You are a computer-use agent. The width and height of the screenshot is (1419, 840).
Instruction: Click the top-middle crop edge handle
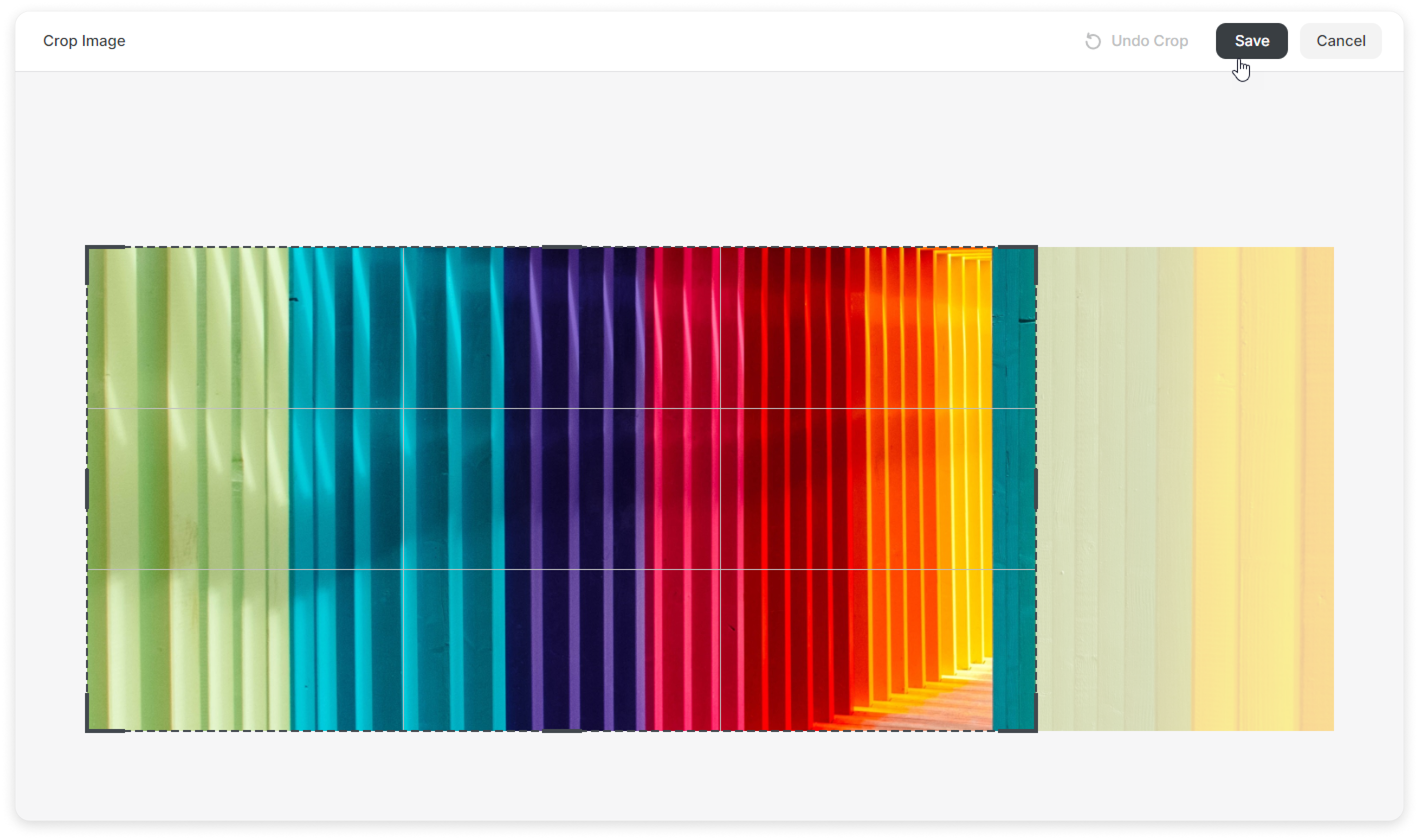(x=561, y=247)
